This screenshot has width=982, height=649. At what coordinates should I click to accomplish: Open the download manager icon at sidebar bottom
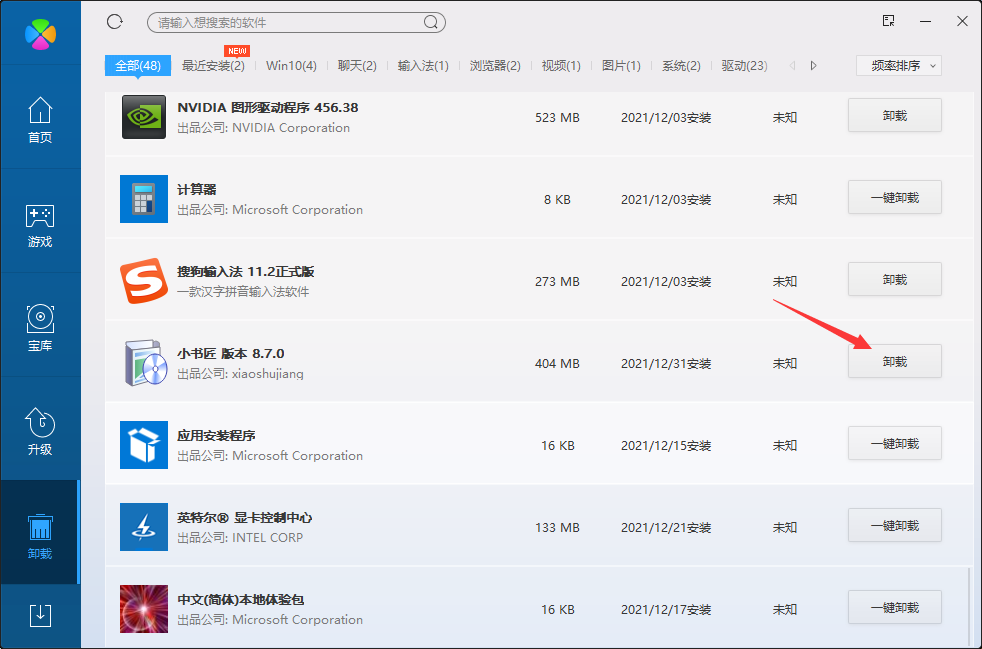40,615
